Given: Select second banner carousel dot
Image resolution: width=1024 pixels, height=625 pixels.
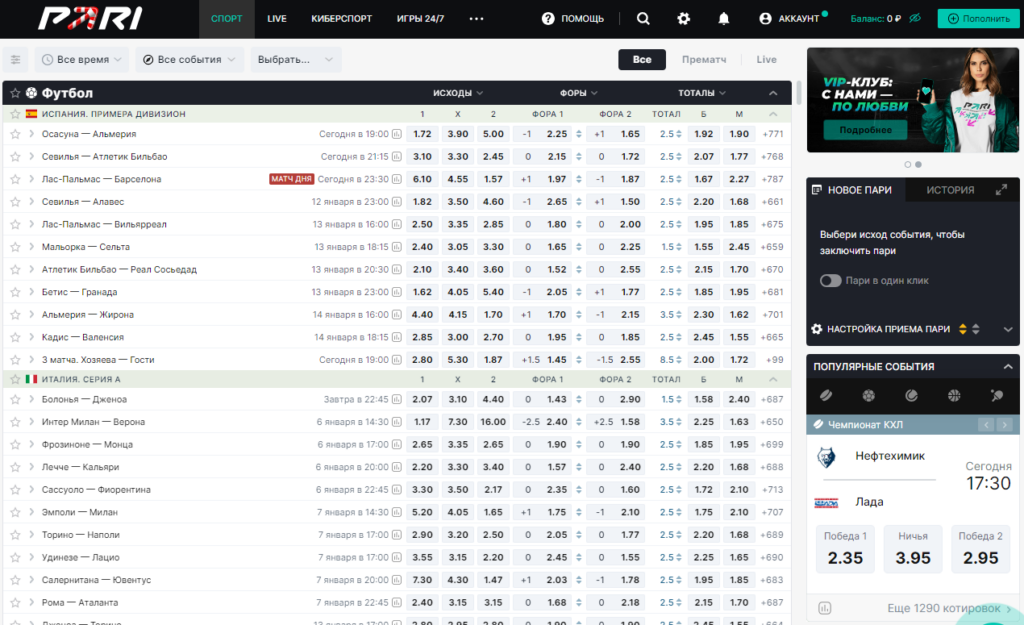Looking at the screenshot, I should 918,165.
